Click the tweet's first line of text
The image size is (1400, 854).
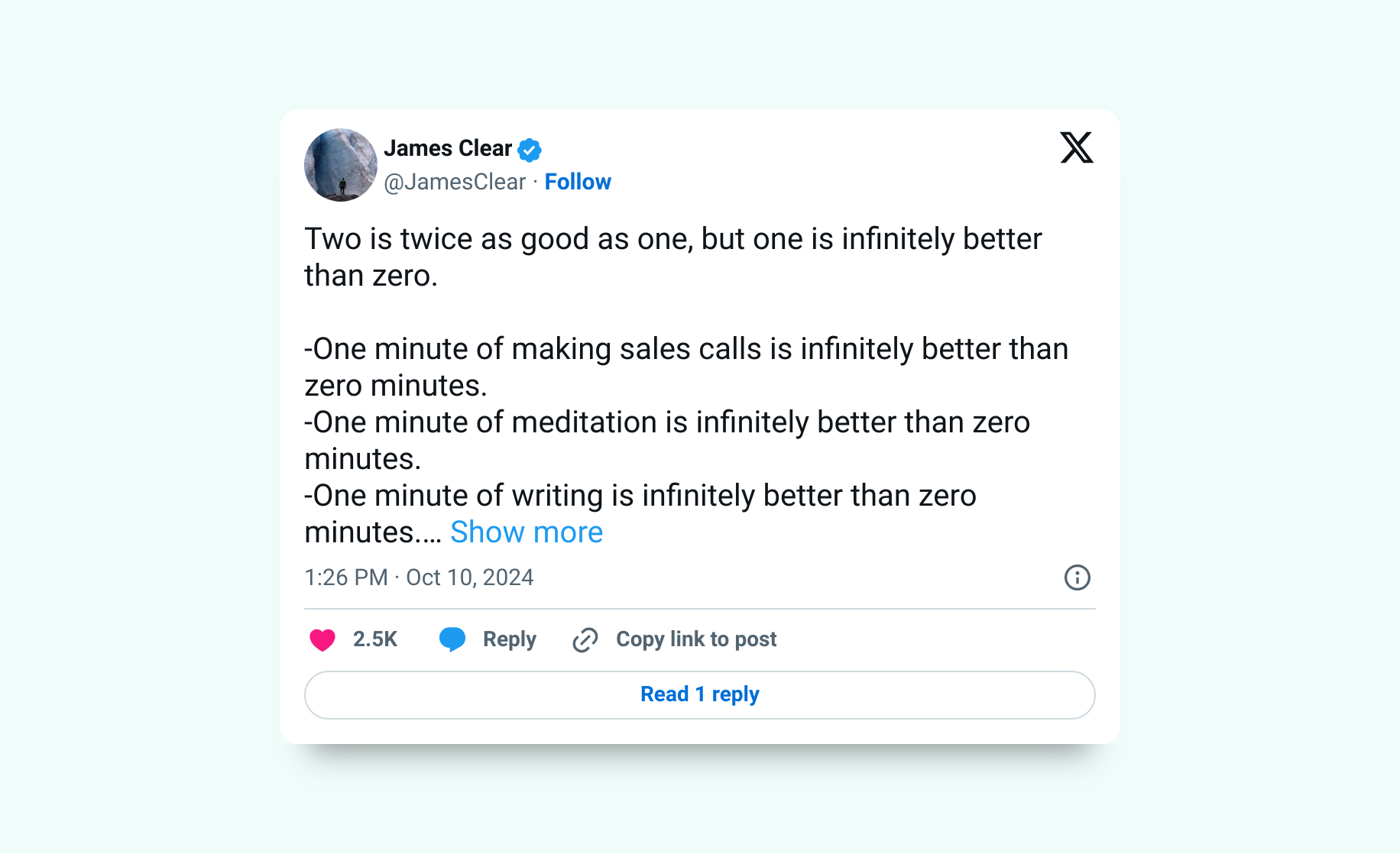point(673,239)
